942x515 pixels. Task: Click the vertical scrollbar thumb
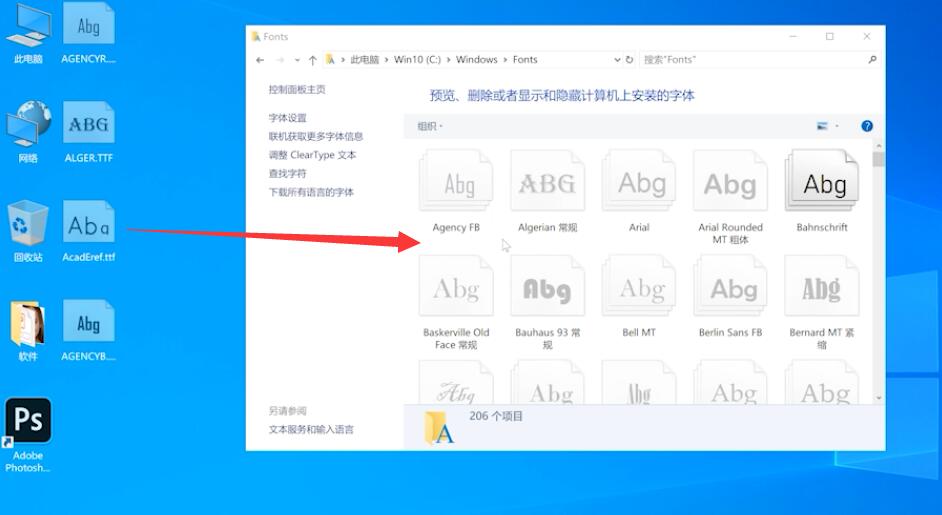point(879,159)
